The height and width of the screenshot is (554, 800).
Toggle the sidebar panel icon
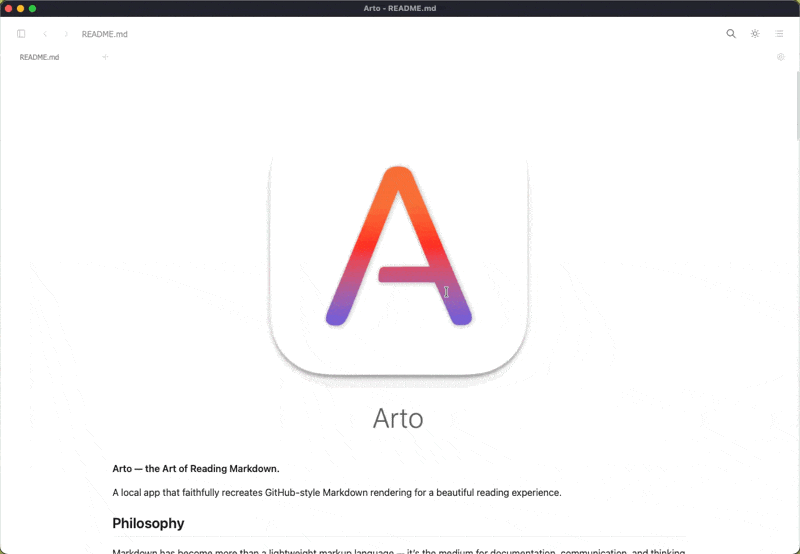21,34
